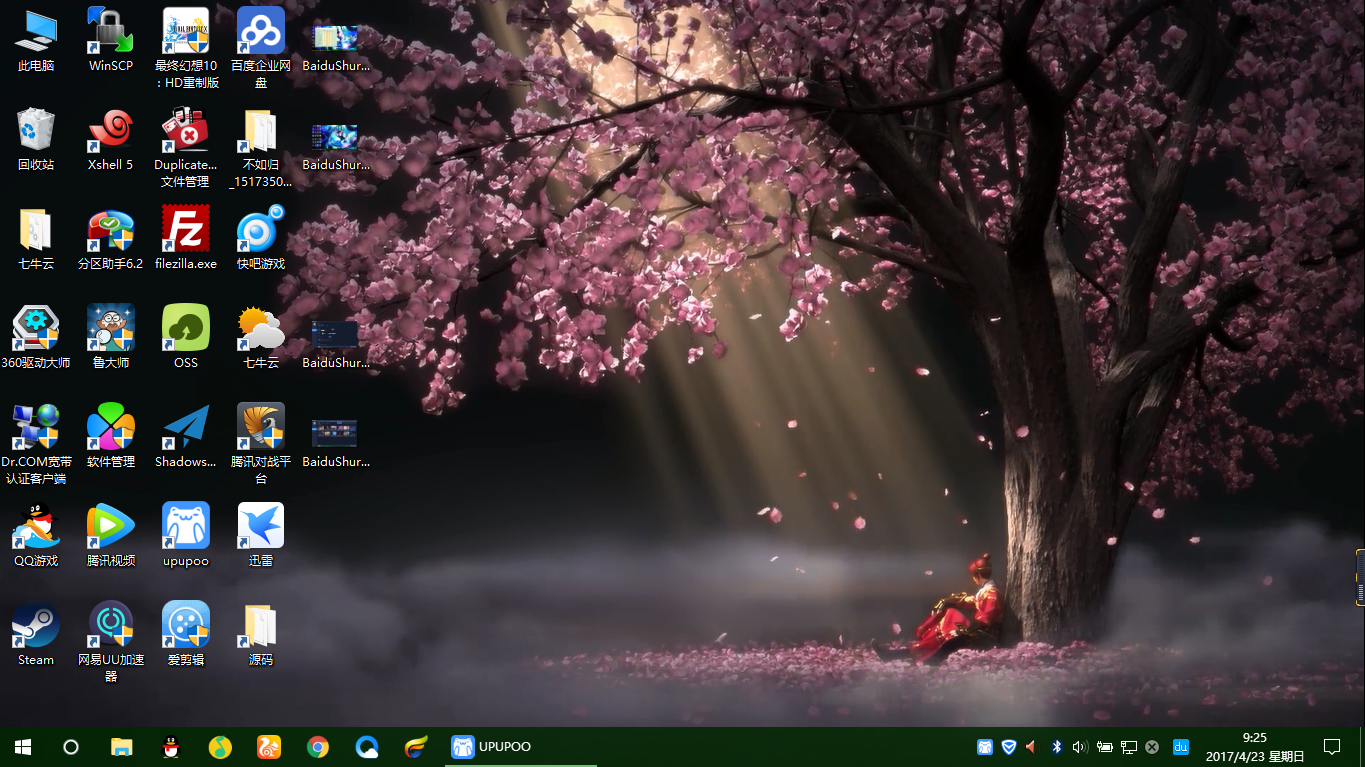The height and width of the screenshot is (767, 1365).
Task: Open the 百度企业网盘 shortcut
Action: coord(261,48)
